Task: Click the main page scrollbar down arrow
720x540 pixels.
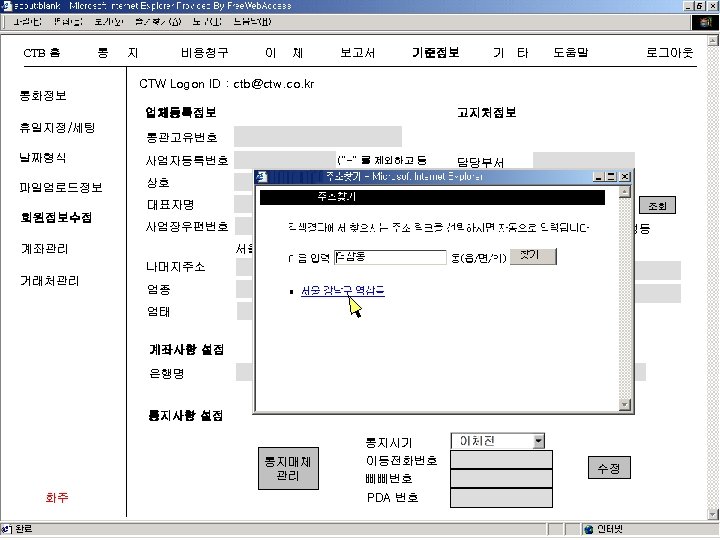Action: tap(713, 514)
